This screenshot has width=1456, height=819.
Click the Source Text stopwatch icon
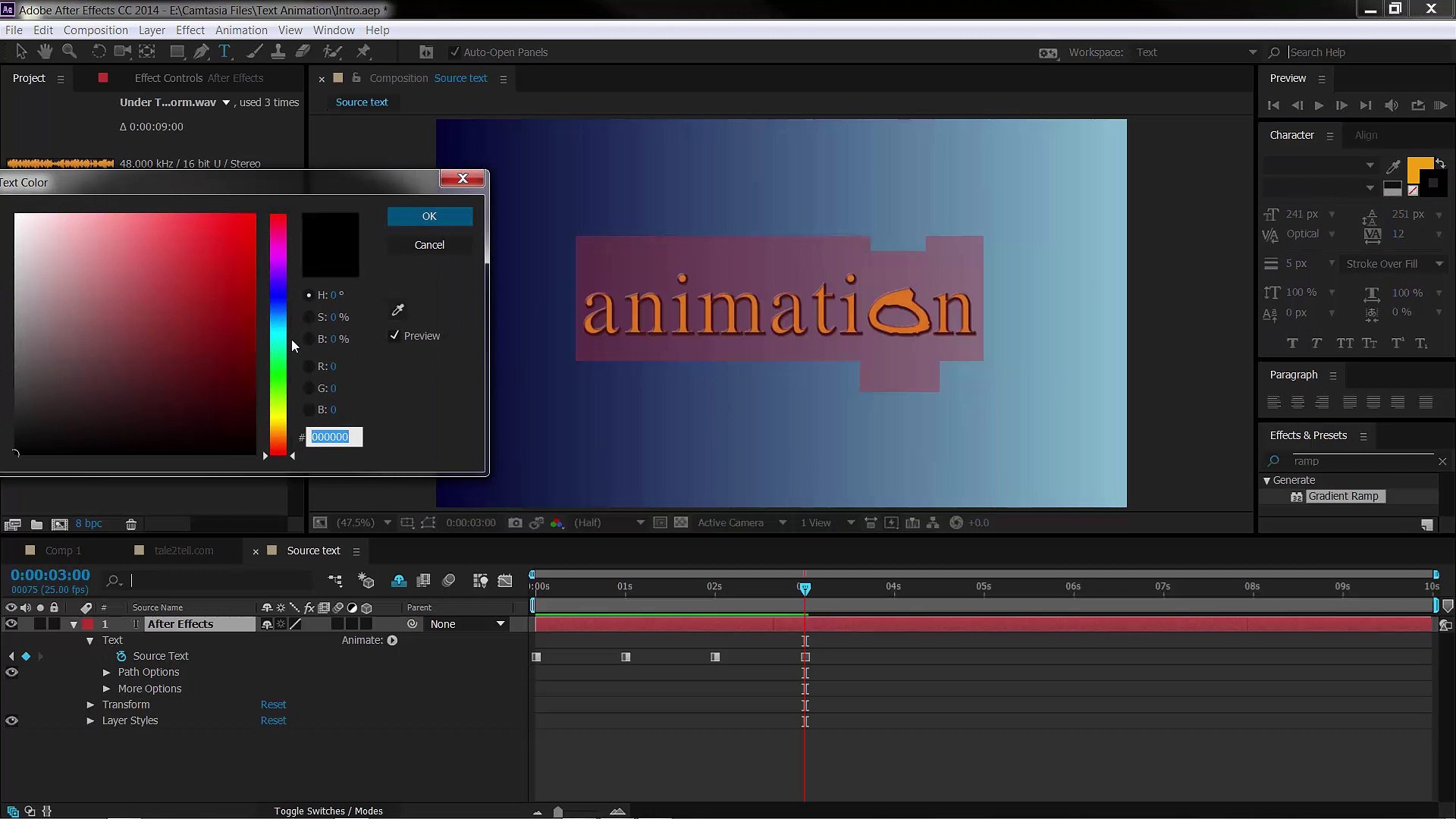click(x=121, y=656)
